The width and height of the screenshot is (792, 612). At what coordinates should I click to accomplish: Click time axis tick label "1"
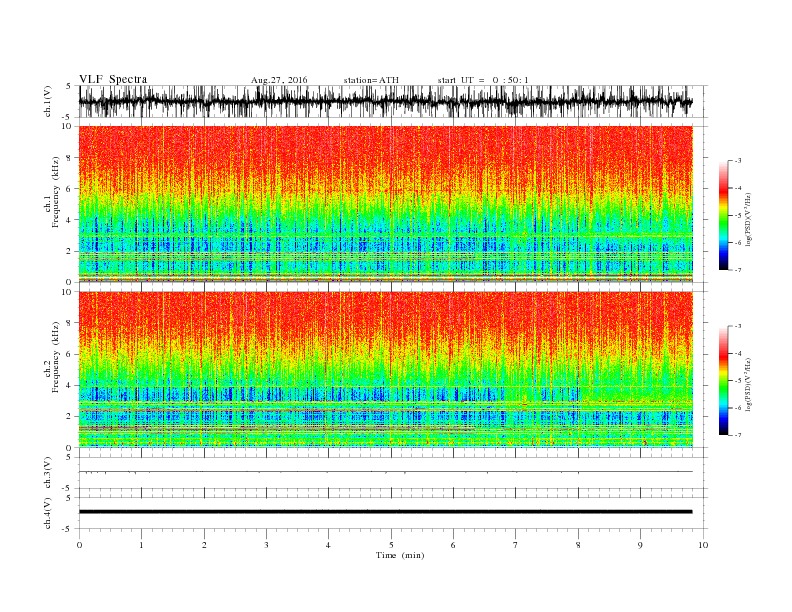[x=141, y=545]
